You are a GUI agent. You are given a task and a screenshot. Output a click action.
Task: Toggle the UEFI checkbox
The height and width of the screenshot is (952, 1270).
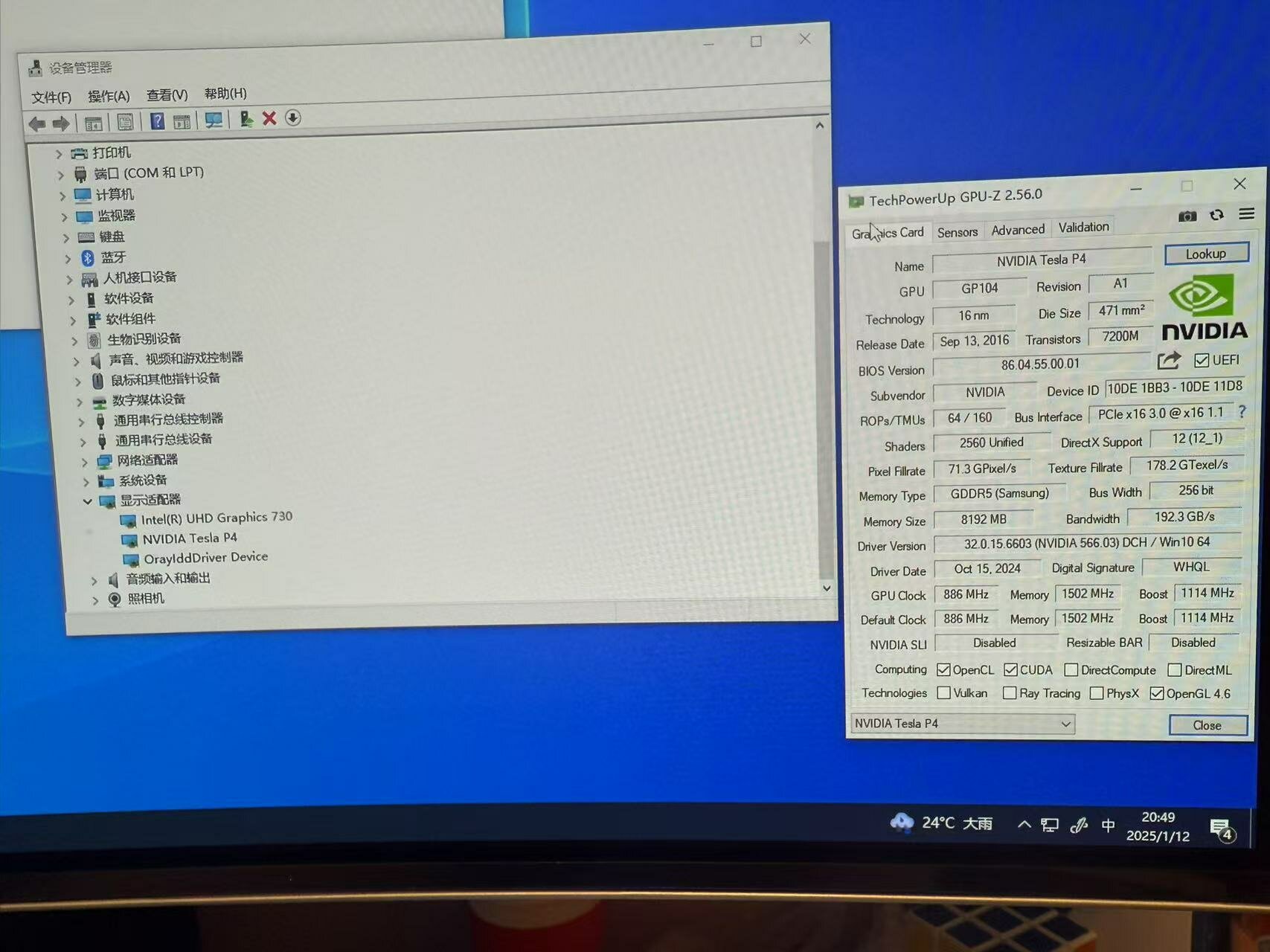coord(1201,361)
